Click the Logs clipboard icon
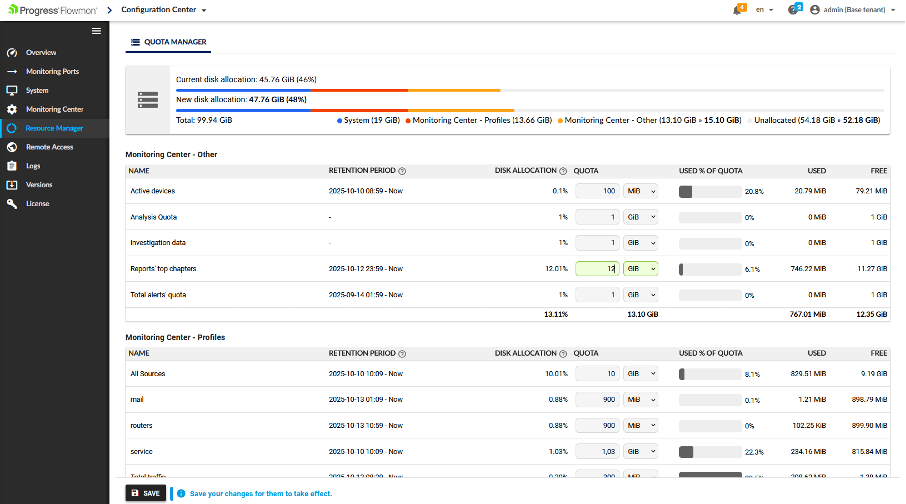The image size is (906, 504). [12, 166]
